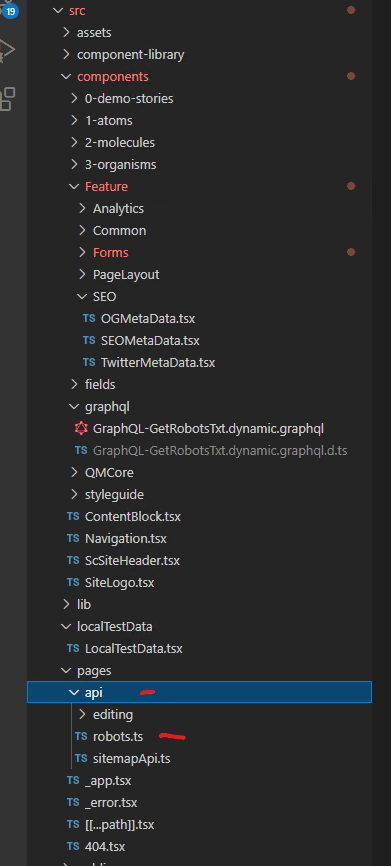This screenshot has height=866, width=391.
Task: Collapse the graphql folder chevron
Action: click(74, 406)
